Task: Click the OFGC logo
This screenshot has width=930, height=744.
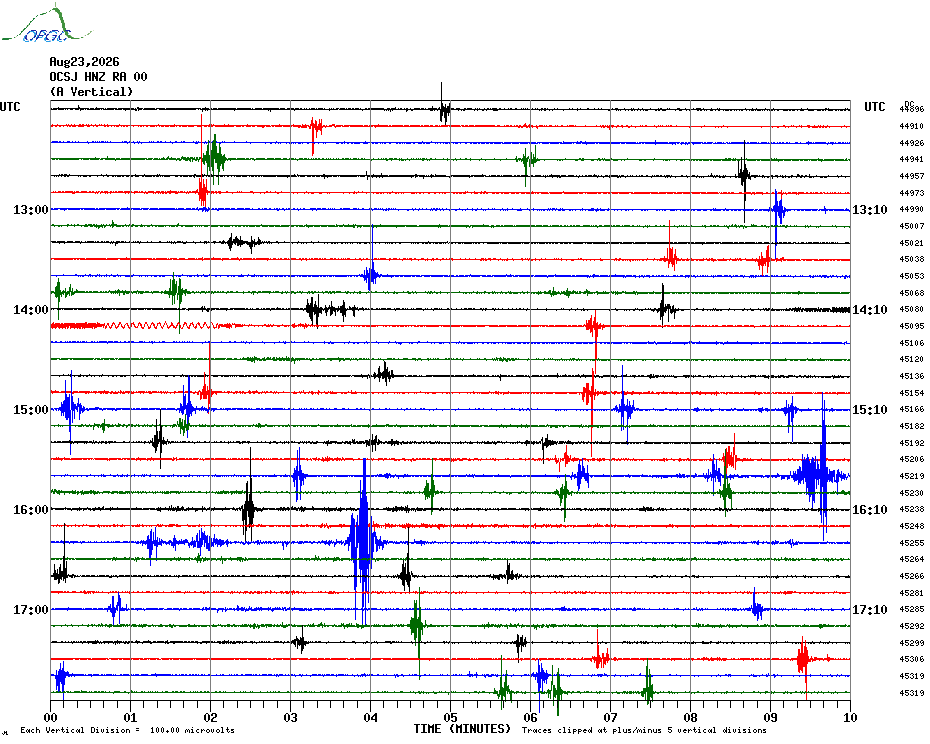Action: pyautogui.click(x=46, y=24)
